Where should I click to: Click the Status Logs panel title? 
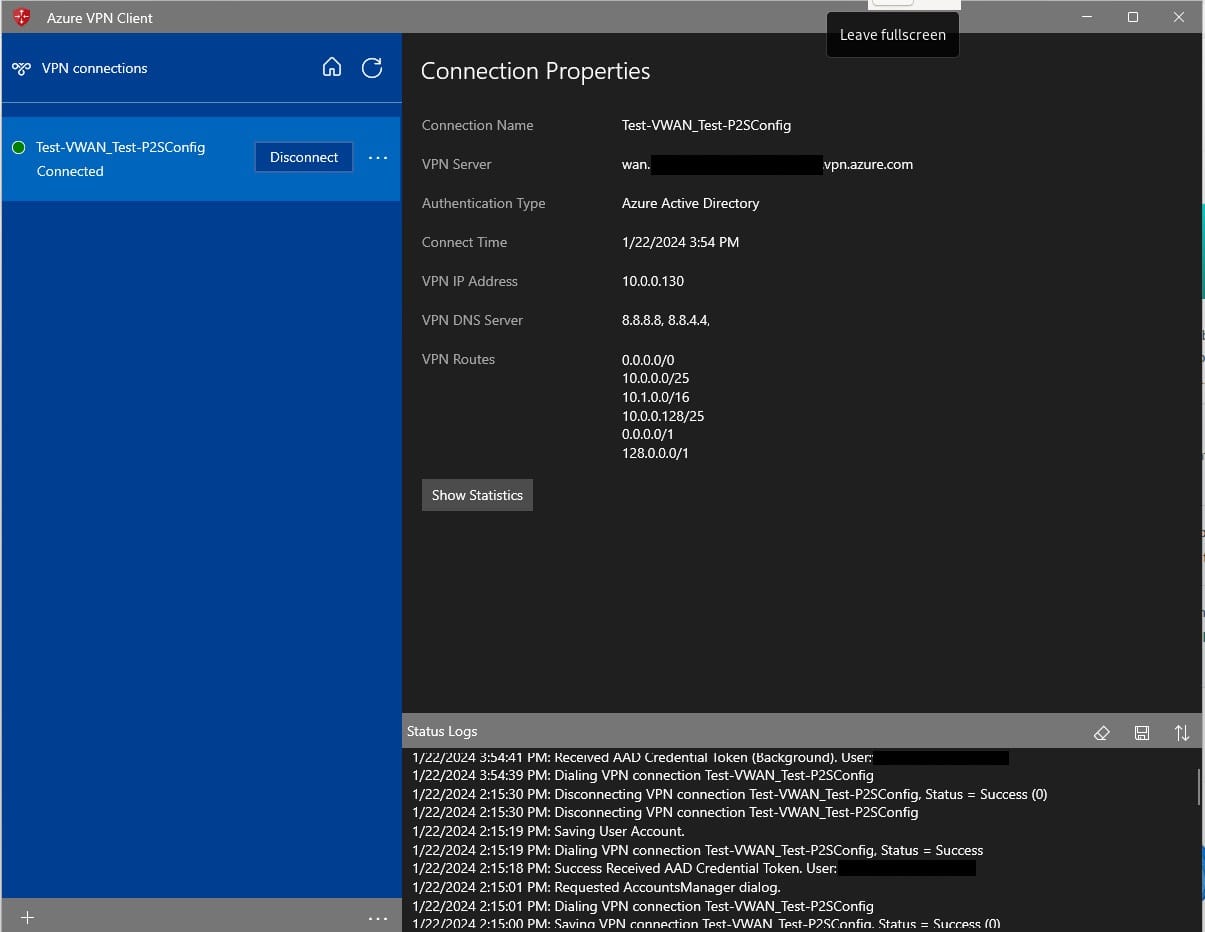coord(442,732)
